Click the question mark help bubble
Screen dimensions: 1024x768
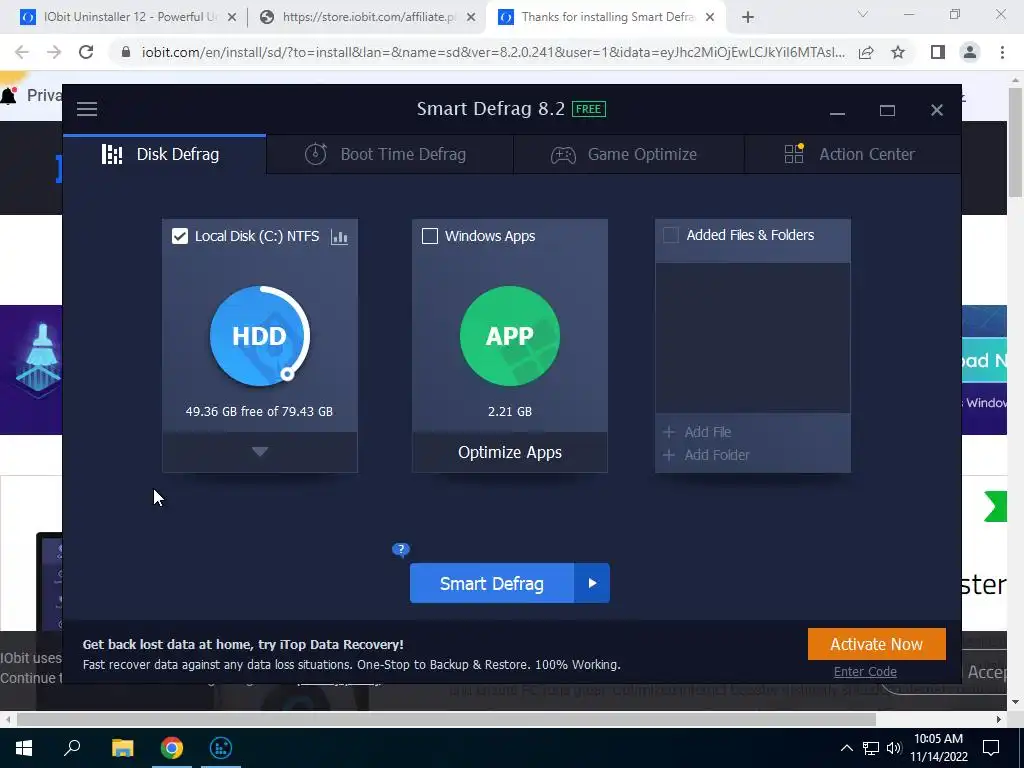pos(400,549)
